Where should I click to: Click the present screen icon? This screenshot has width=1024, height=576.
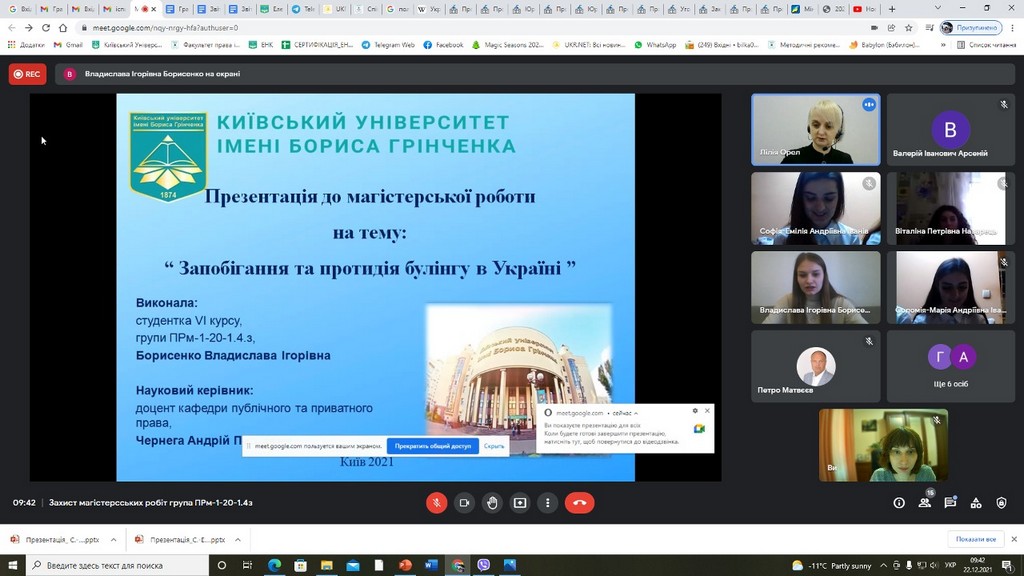(520, 503)
